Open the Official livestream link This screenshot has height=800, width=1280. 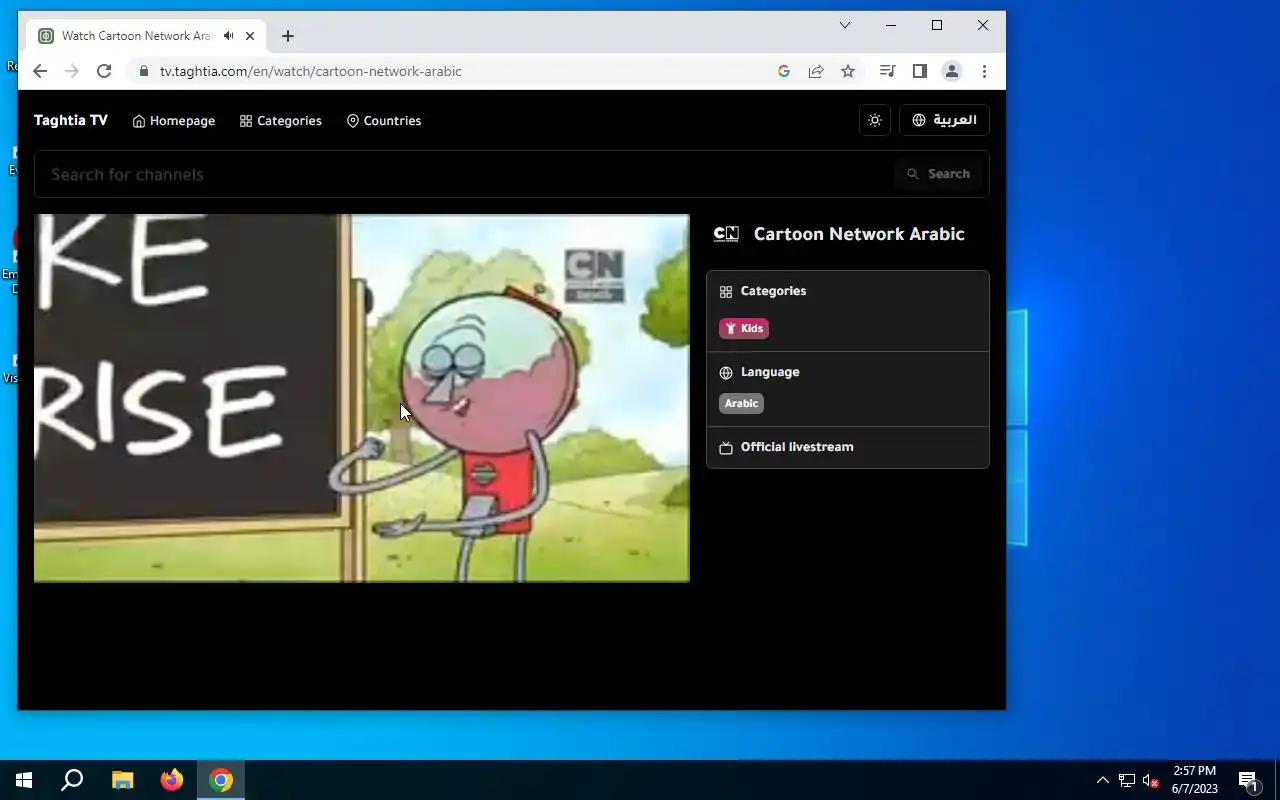(797, 447)
